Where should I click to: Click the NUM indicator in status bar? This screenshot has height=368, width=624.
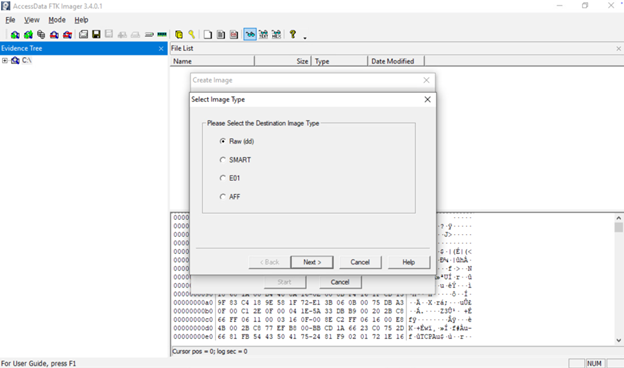(x=594, y=364)
